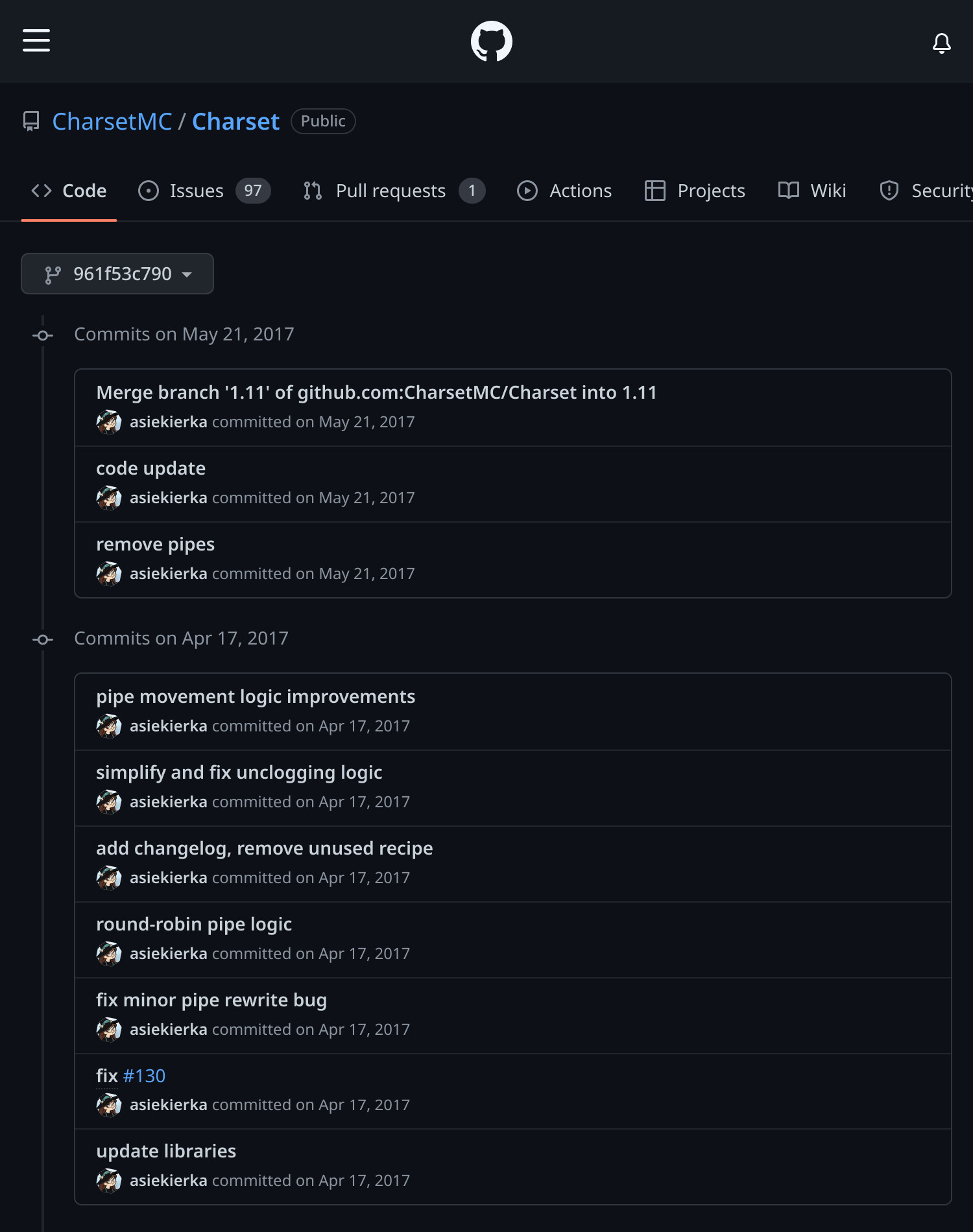
Task: Click the Wiki book icon
Action: point(788,191)
